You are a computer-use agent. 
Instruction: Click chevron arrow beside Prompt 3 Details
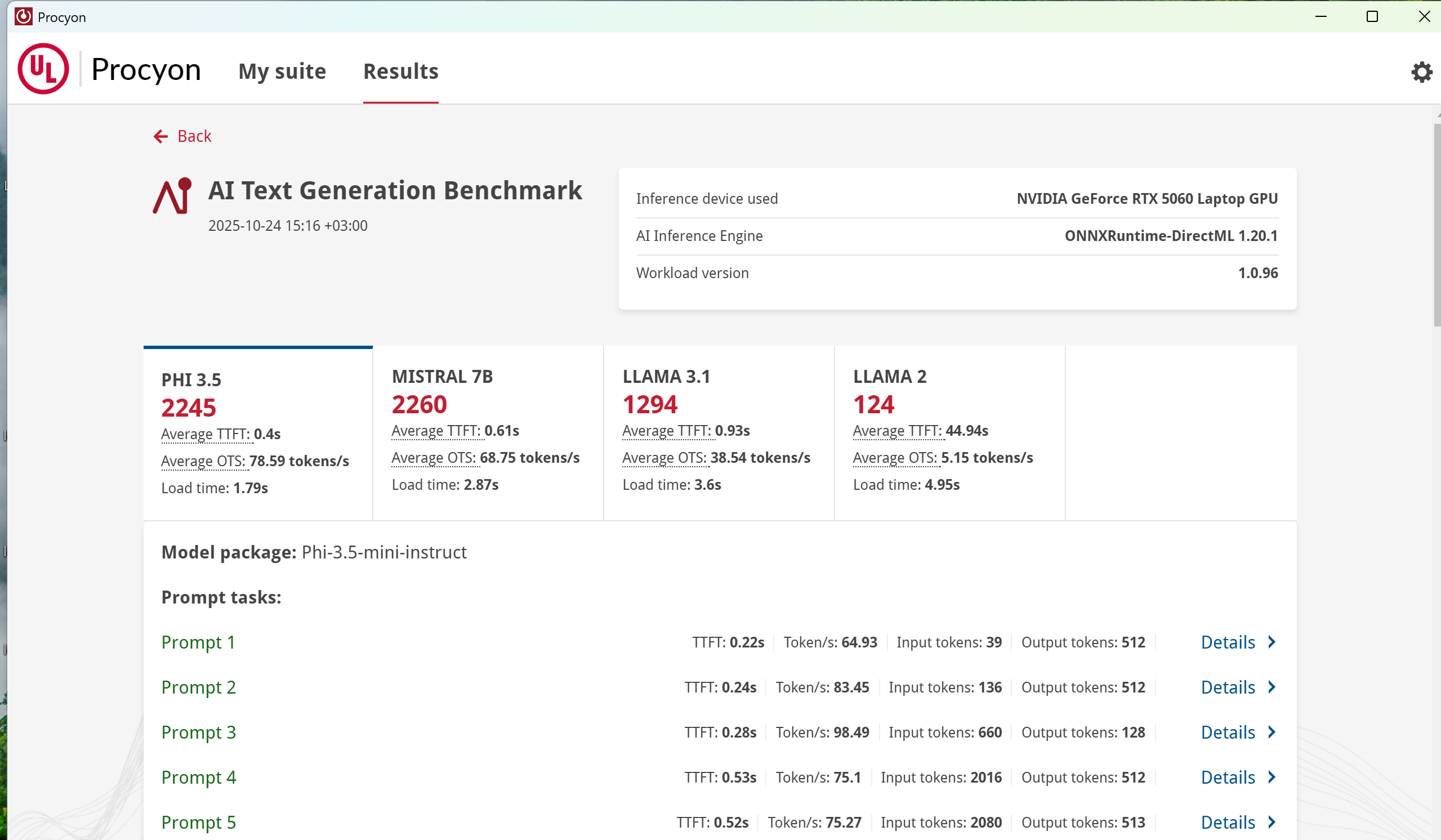[x=1272, y=732]
